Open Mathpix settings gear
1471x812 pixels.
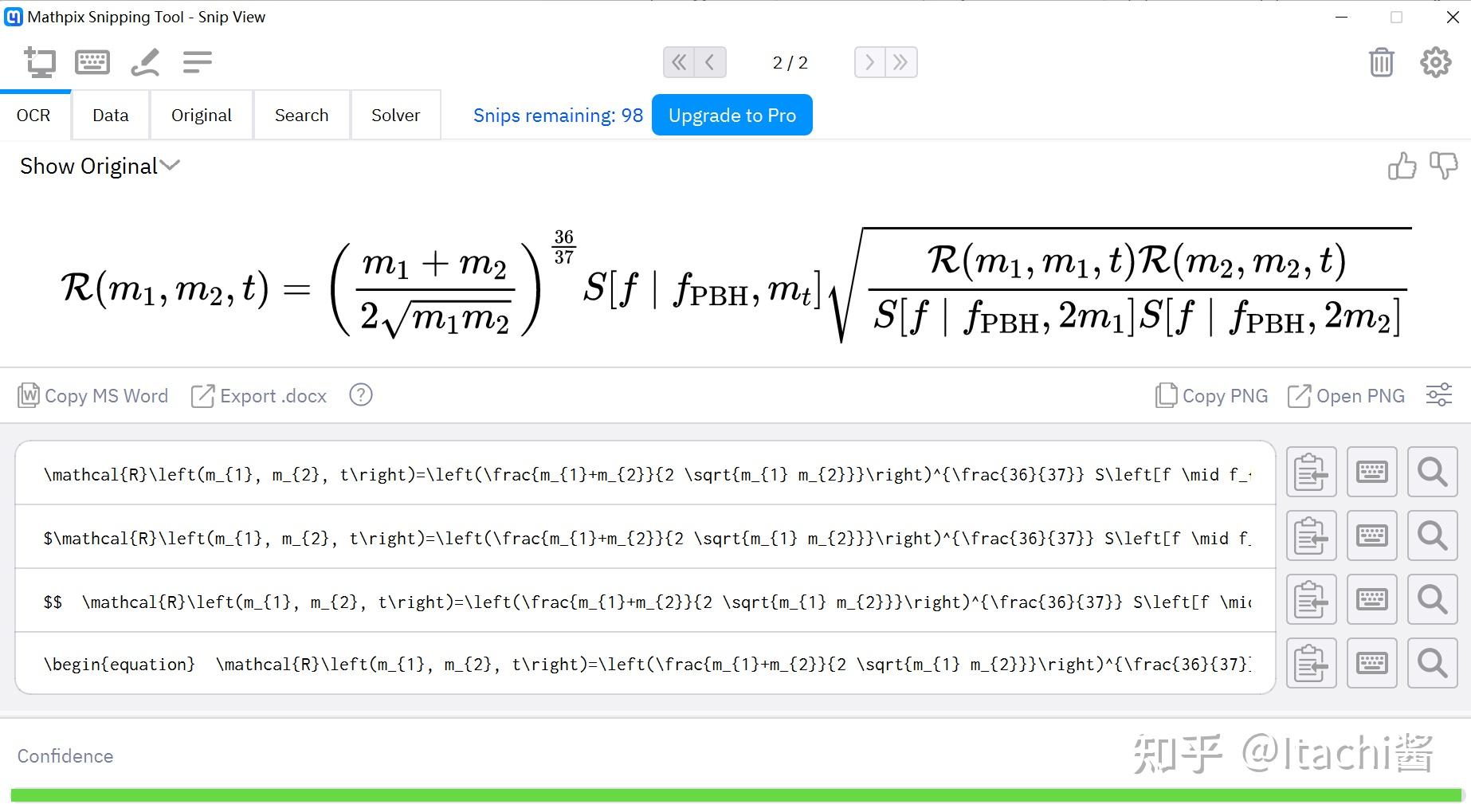pyautogui.click(x=1436, y=61)
